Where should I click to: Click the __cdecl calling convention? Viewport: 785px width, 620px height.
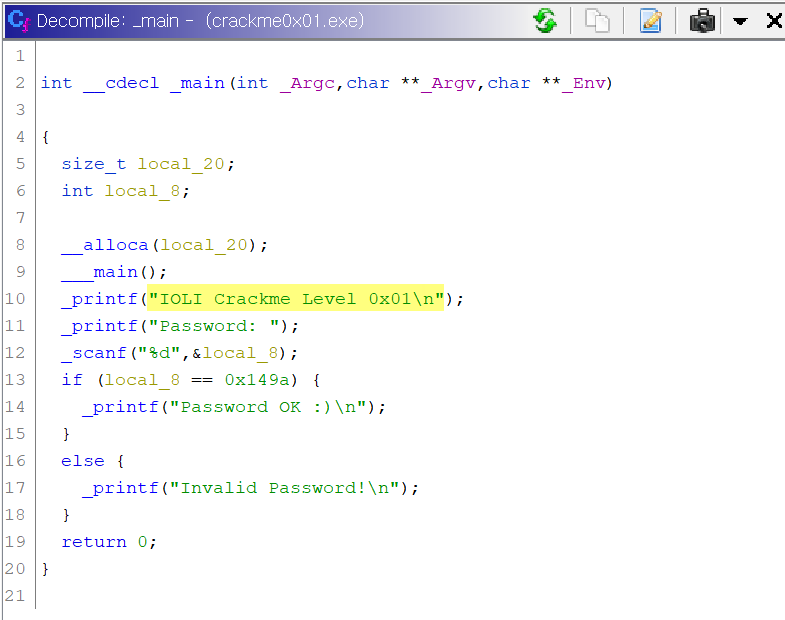[x=121, y=83]
